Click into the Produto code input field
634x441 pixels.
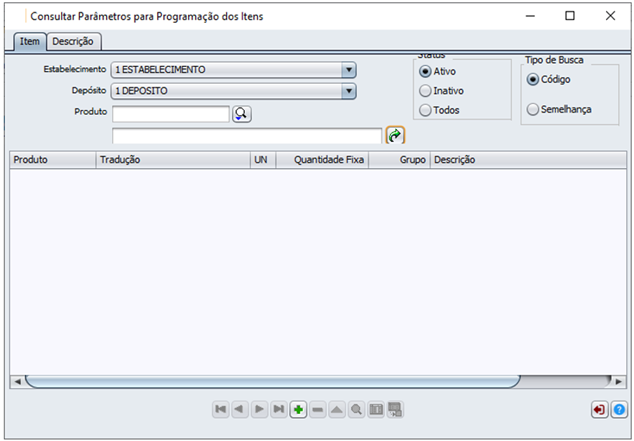[171, 114]
